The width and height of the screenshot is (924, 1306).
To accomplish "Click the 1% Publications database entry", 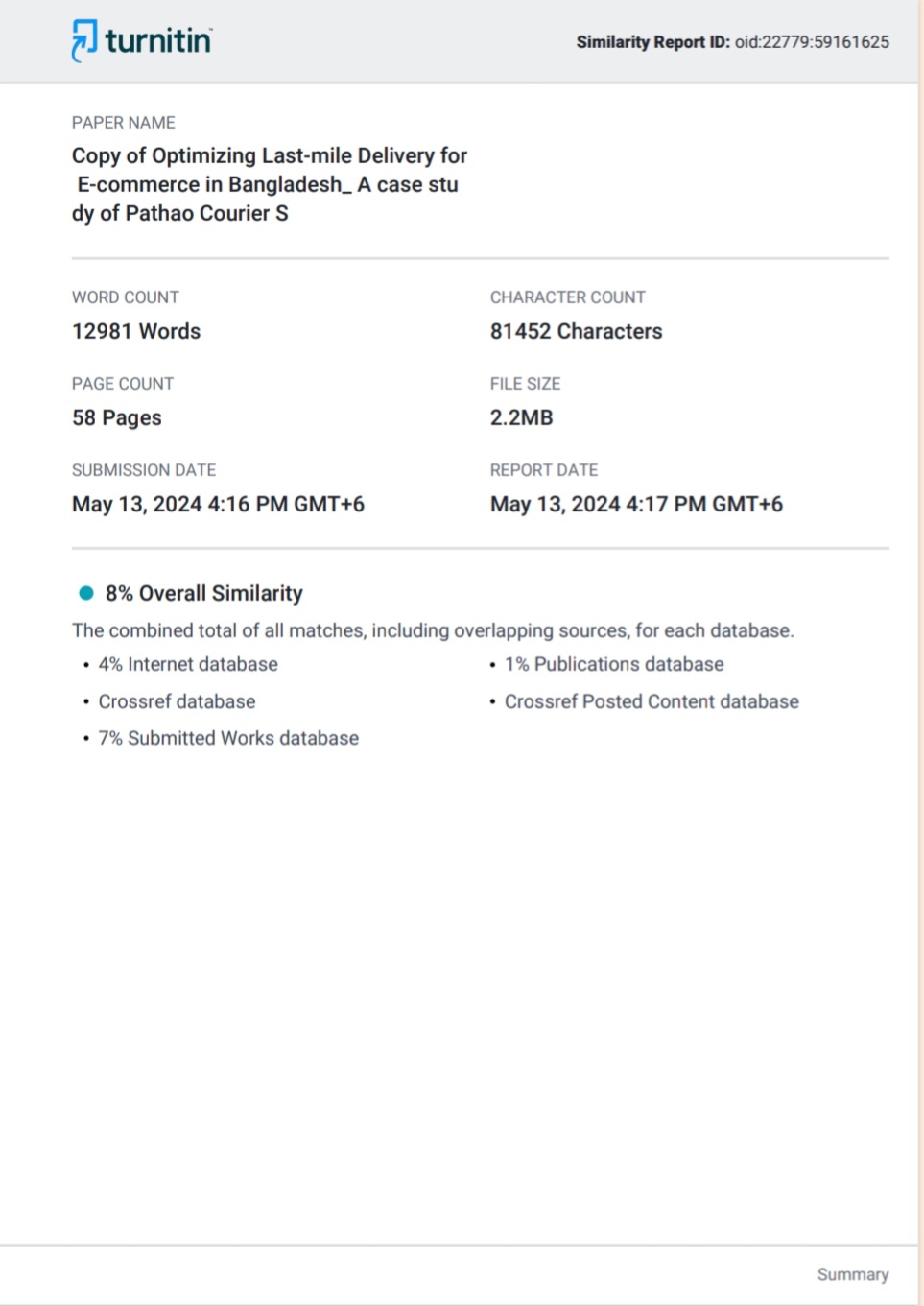I will click(x=614, y=664).
